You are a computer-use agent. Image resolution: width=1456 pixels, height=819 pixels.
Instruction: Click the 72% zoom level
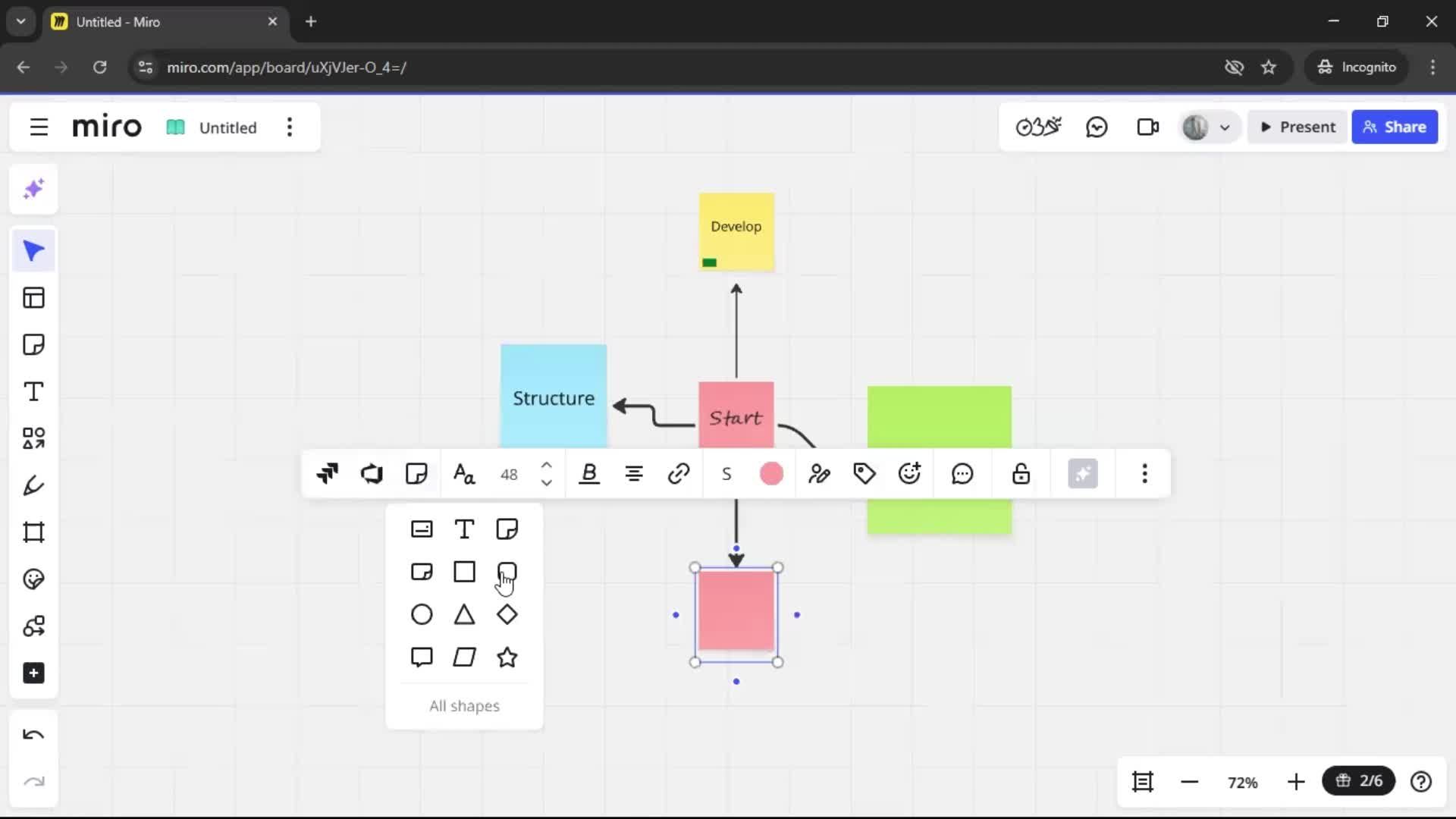point(1243,783)
